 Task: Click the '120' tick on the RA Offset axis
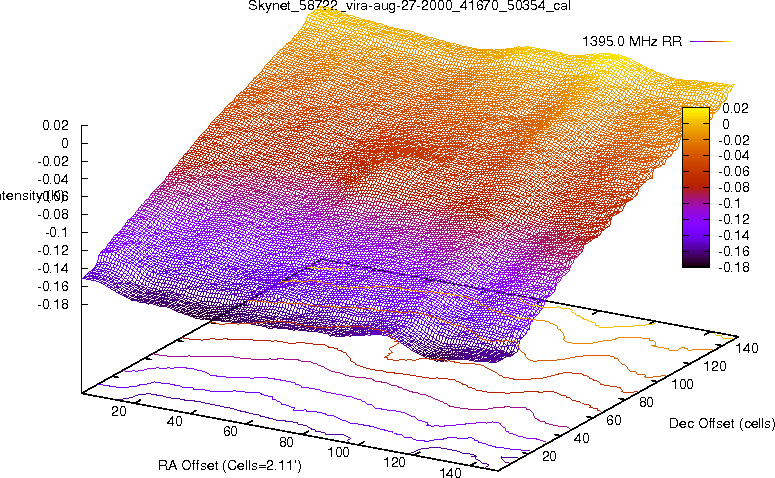click(x=394, y=463)
